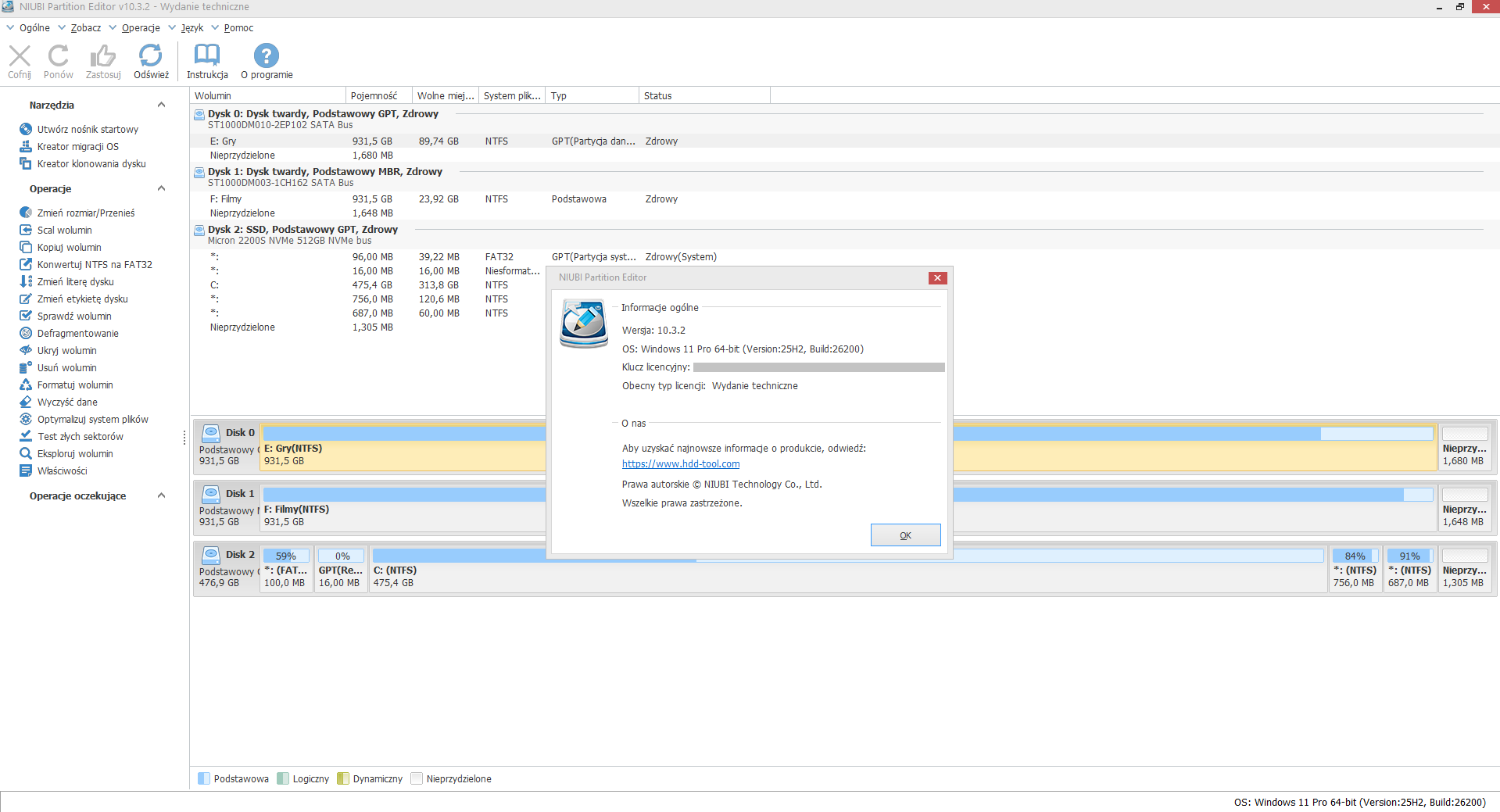Click the Ponów (redo) toolbar icon
Image resolution: width=1500 pixels, height=812 pixels.
pyautogui.click(x=59, y=55)
